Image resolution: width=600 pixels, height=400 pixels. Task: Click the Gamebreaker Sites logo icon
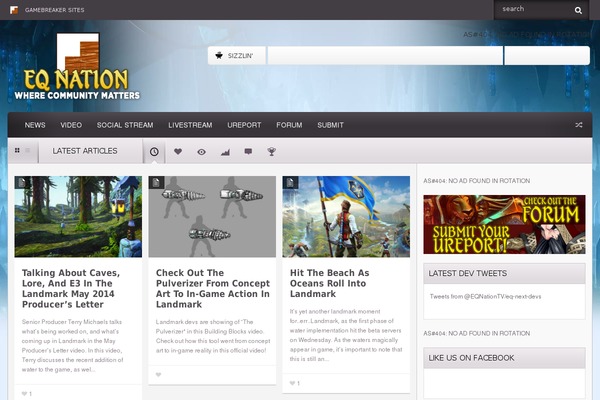coord(14,10)
